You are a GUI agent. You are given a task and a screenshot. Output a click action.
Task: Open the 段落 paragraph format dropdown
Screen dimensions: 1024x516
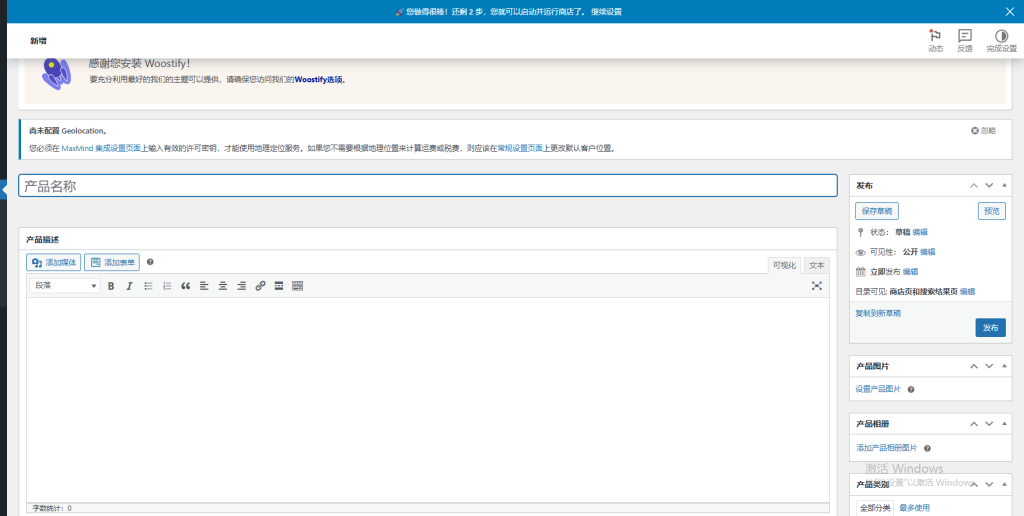pos(67,286)
